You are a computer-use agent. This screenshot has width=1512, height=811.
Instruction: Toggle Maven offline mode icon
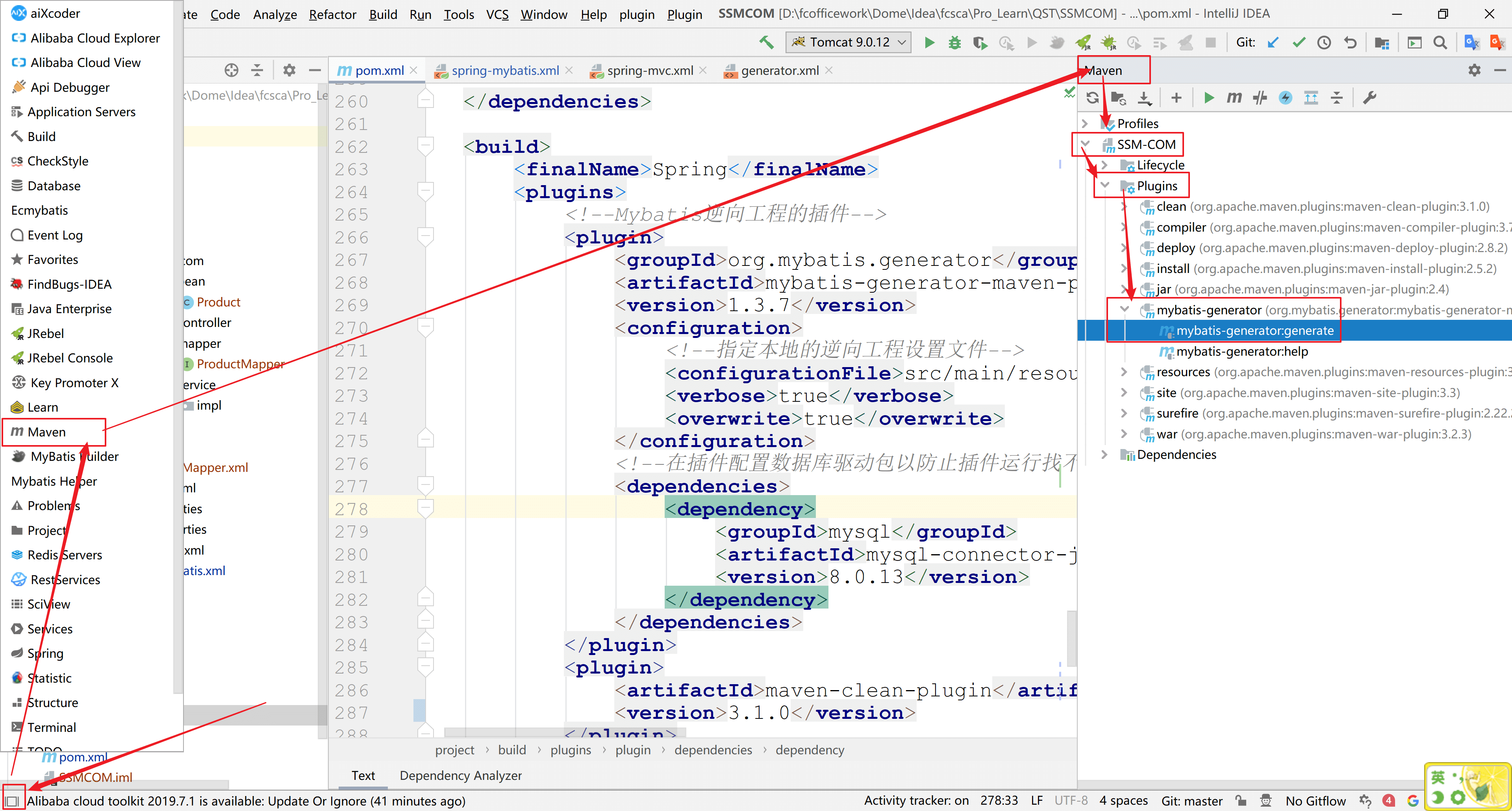click(1260, 98)
